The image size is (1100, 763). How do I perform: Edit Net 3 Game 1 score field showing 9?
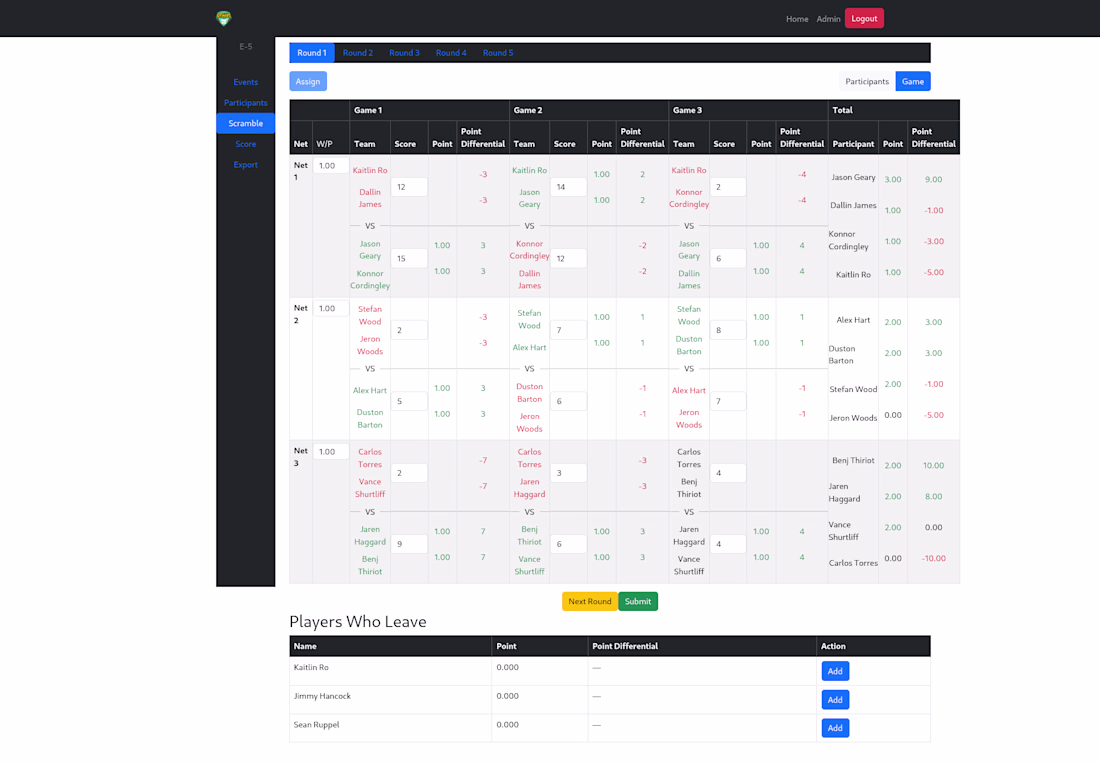(x=409, y=543)
